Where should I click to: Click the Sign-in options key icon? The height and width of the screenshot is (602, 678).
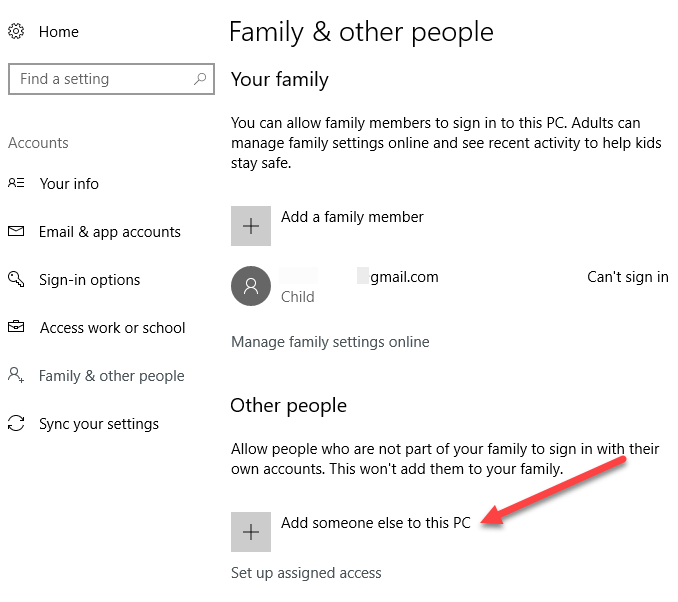click(16, 279)
